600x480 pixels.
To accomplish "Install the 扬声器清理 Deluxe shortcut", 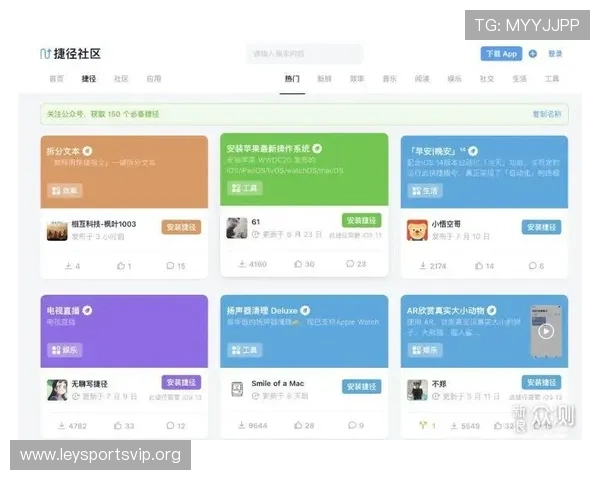I will (361, 387).
